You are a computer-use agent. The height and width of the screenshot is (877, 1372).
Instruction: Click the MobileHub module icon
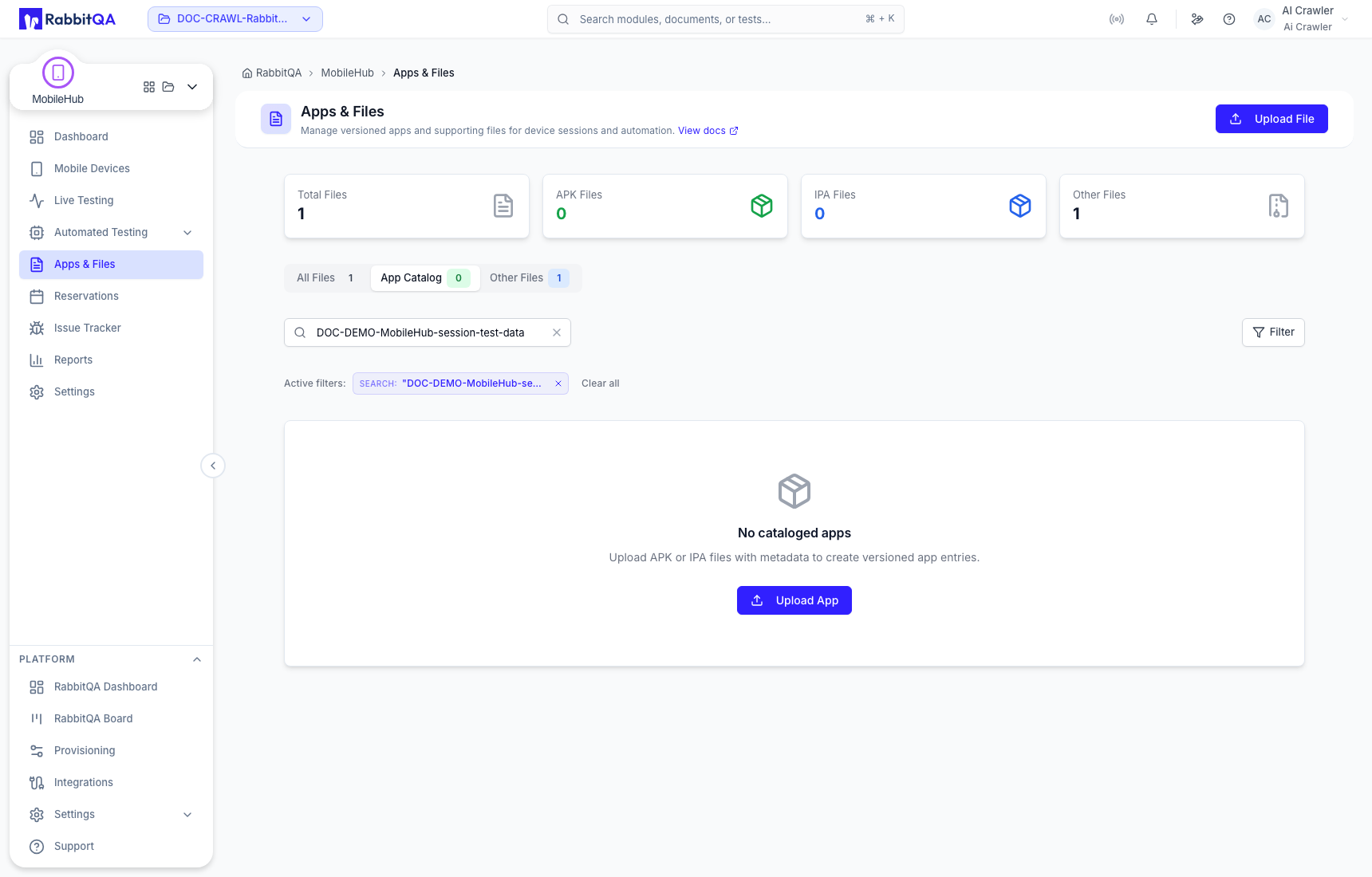(x=58, y=73)
